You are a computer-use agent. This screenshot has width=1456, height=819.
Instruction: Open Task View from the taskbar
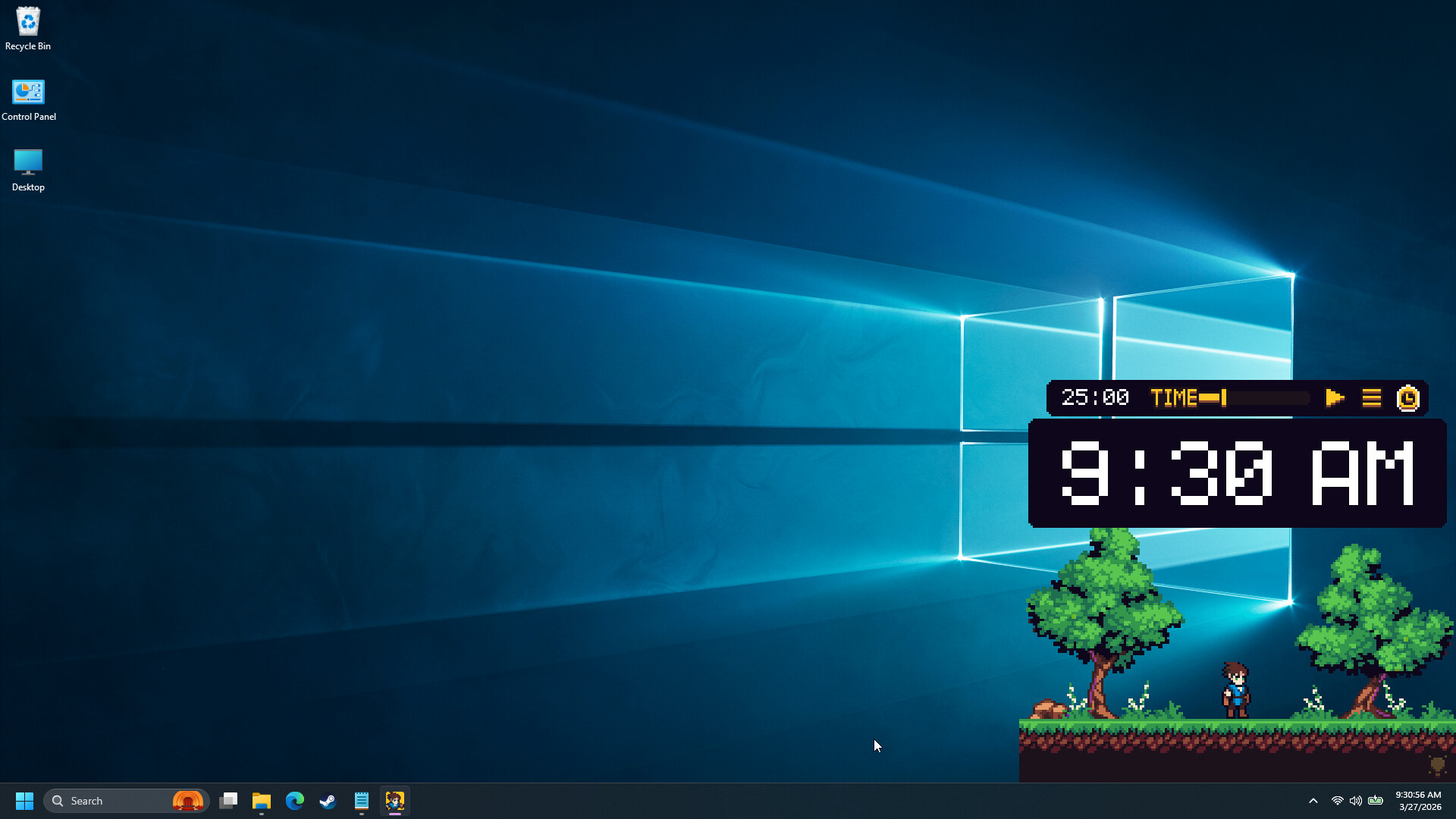(x=228, y=801)
